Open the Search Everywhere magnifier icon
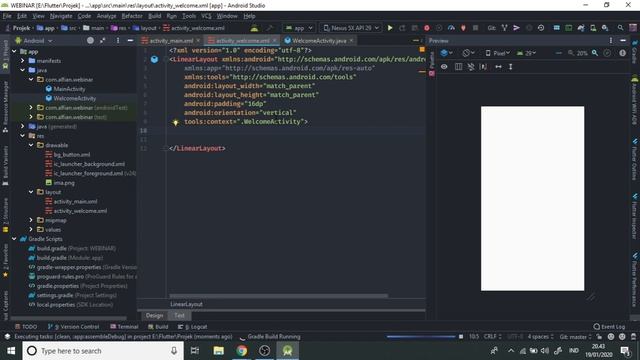The image size is (640, 360). 620,28
